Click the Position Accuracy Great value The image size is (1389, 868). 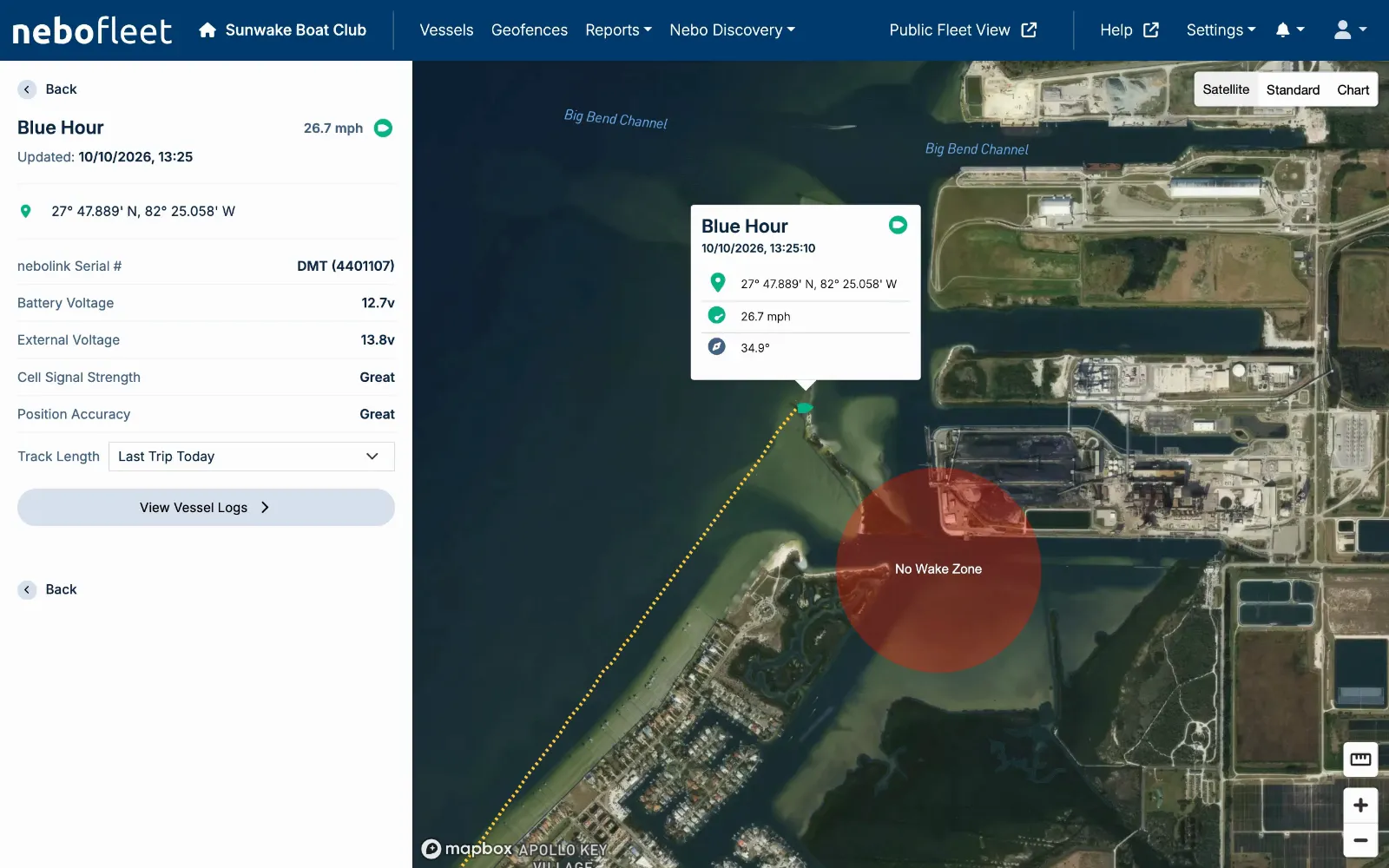coord(377,415)
